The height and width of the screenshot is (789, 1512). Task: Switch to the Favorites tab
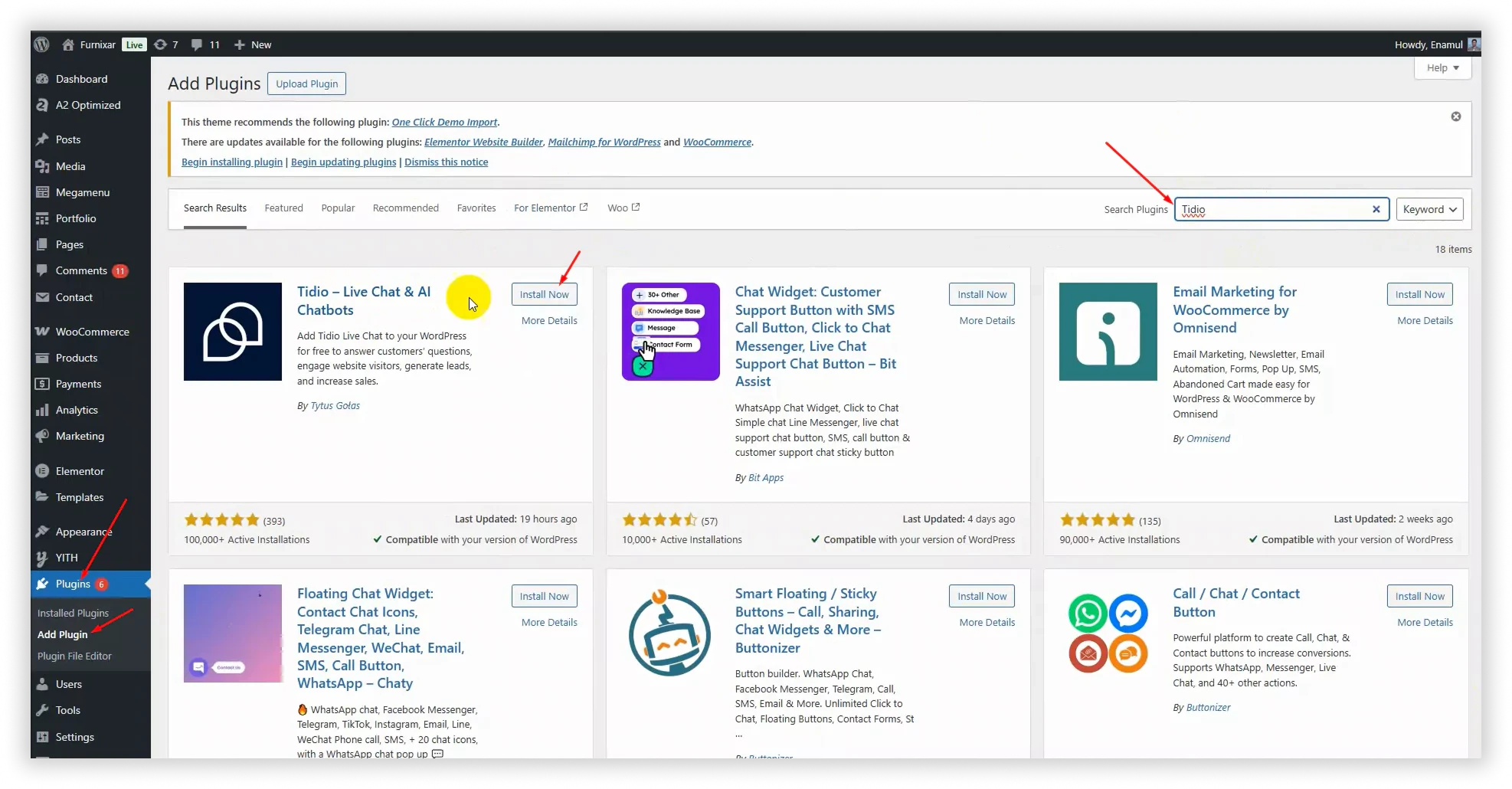476,208
